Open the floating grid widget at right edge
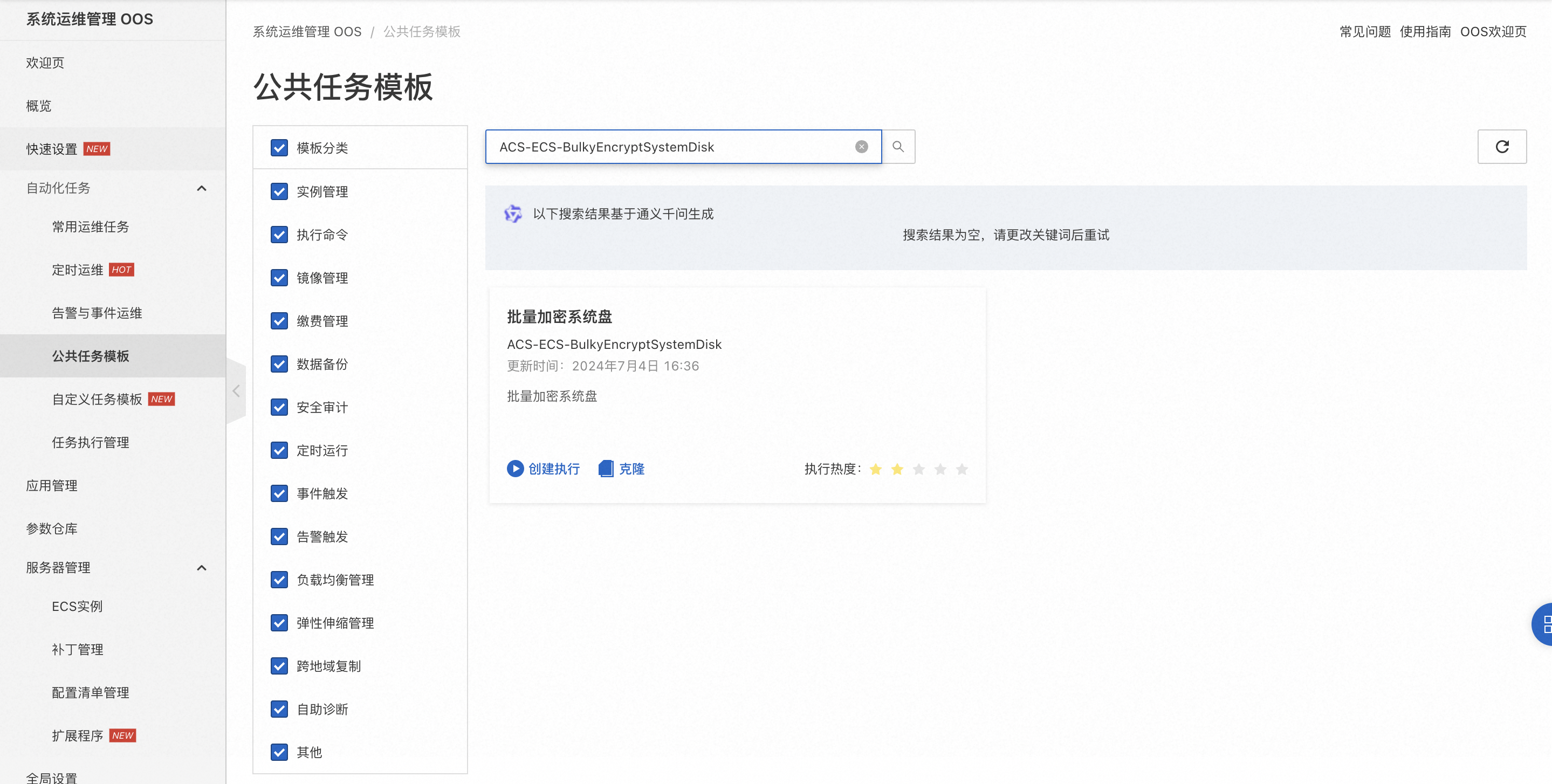This screenshot has height=784, width=1552. coord(1543,624)
